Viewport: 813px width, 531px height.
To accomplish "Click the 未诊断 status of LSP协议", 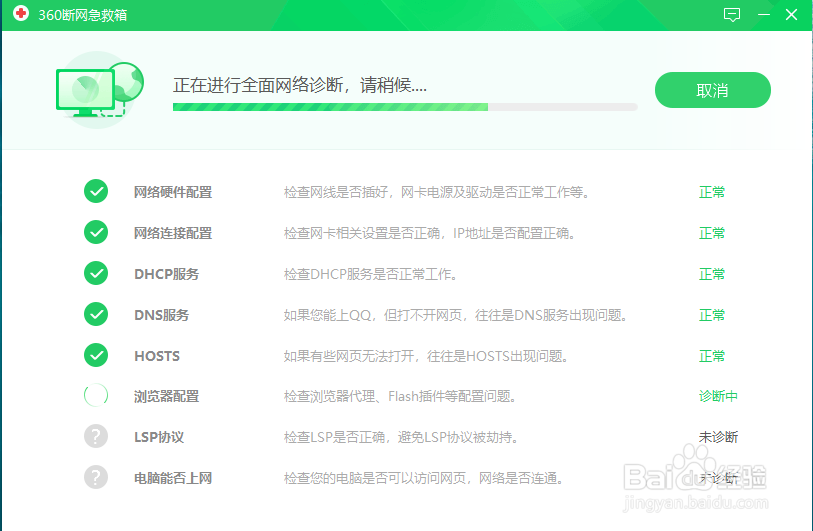I will tap(718, 438).
